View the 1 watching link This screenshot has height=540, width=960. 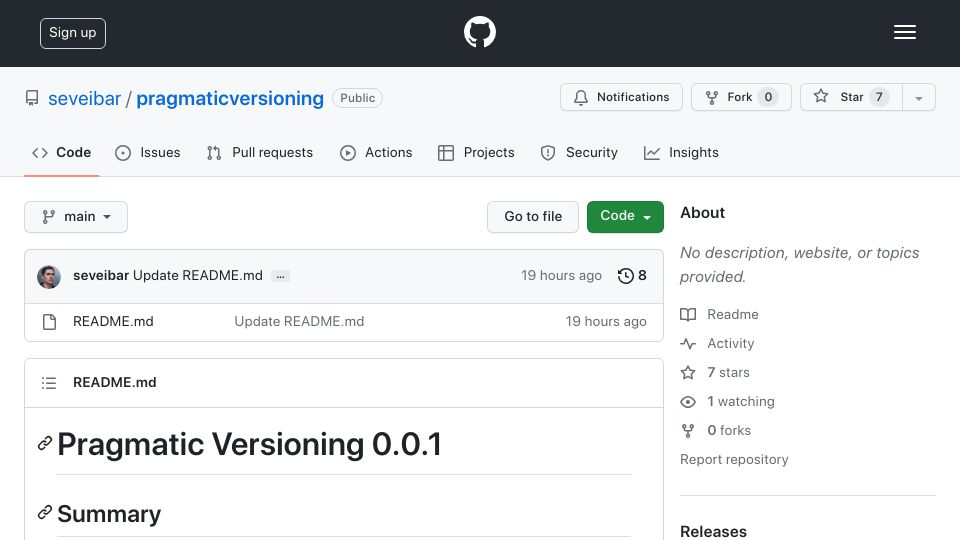point(727,402)
